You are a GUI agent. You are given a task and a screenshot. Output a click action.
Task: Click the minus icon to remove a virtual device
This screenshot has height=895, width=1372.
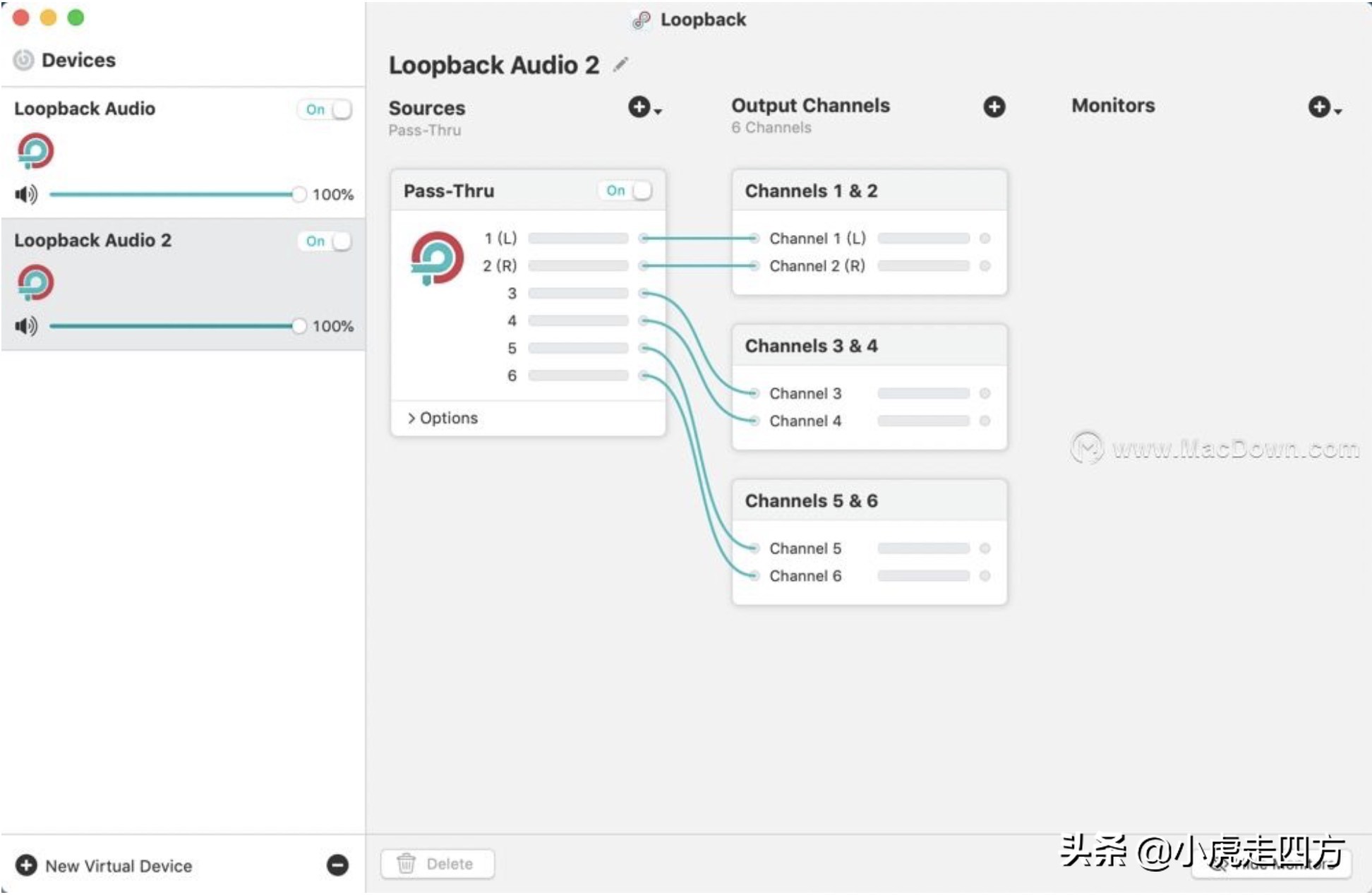click(x=337, y=865)
